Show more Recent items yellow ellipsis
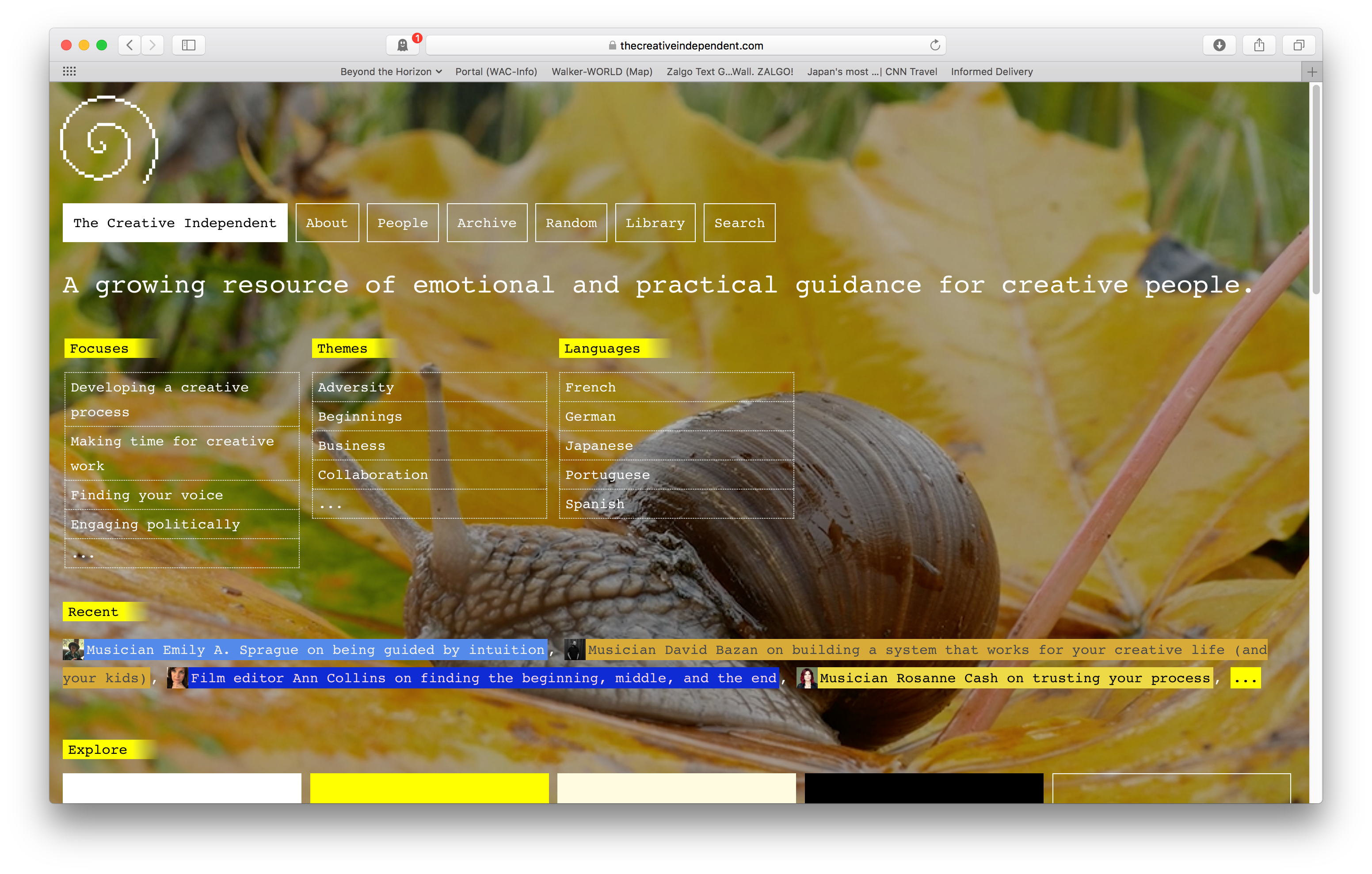1372x874 pixels. click(1245, 678)
